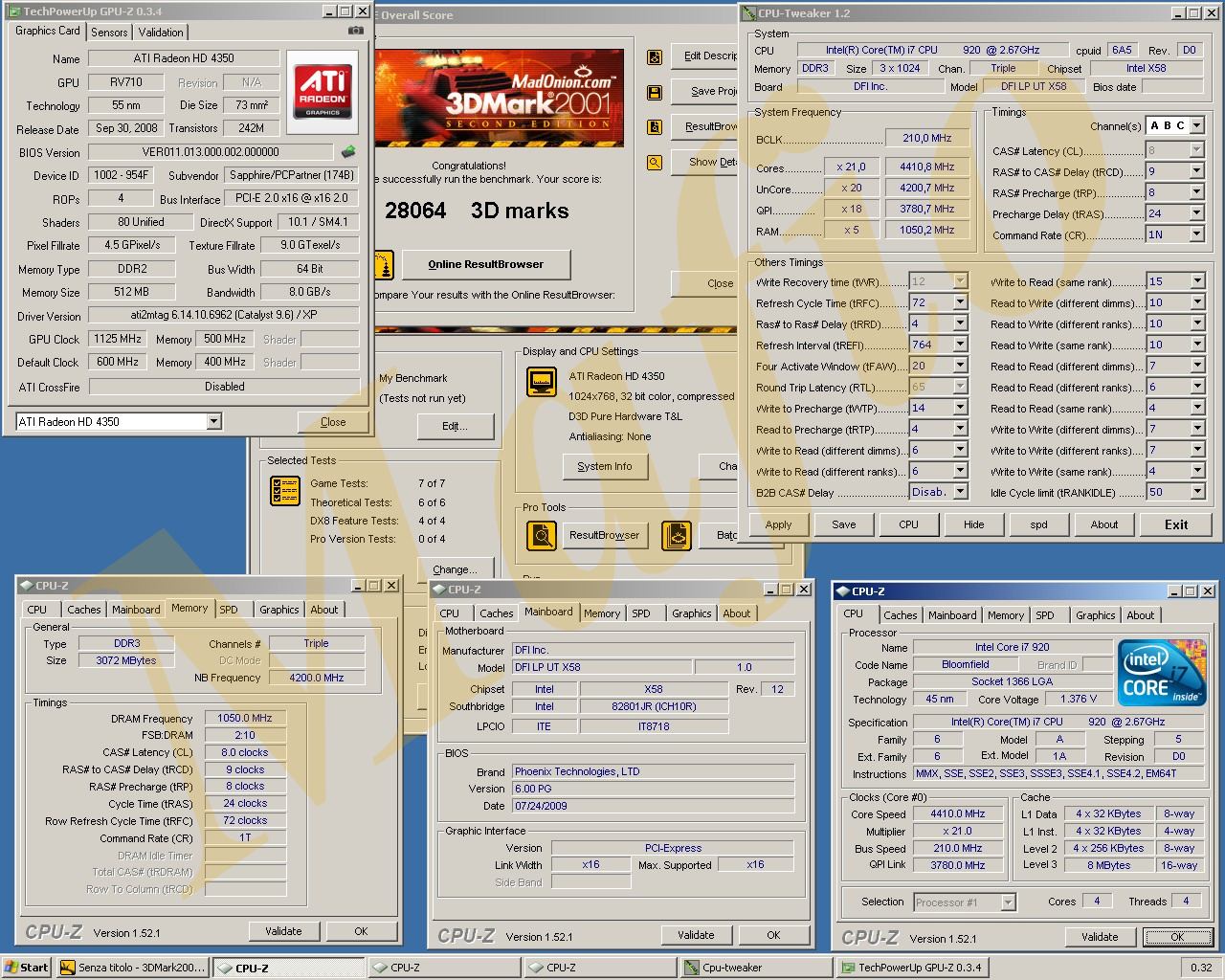Viewport: 1225px width, 980px height.
Task: Switch to the Validation tab in GPU-Z
Action: (x=161, y=32)
